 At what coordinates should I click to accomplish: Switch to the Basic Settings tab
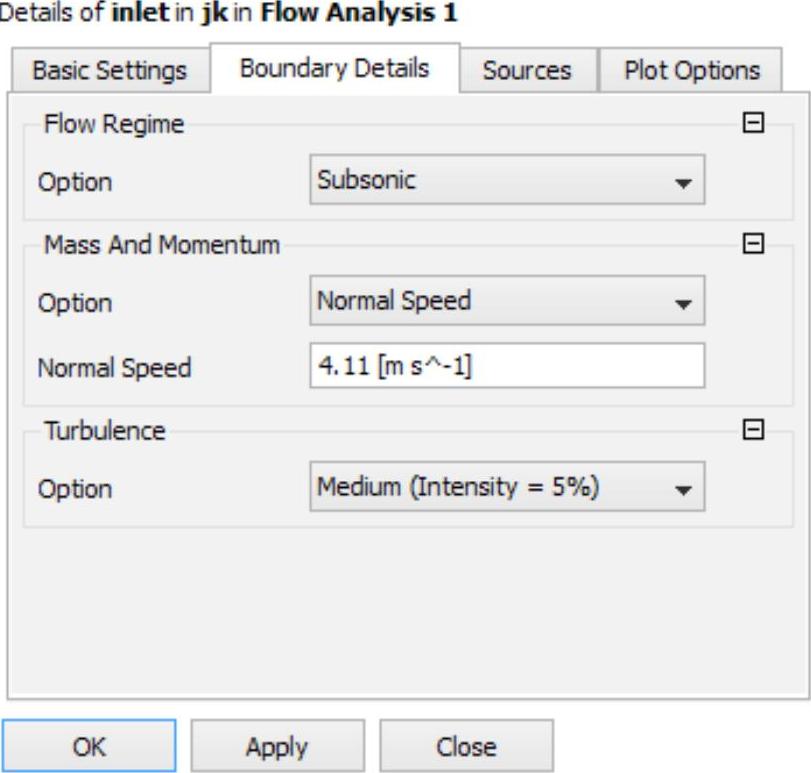(x=109, y=71)
